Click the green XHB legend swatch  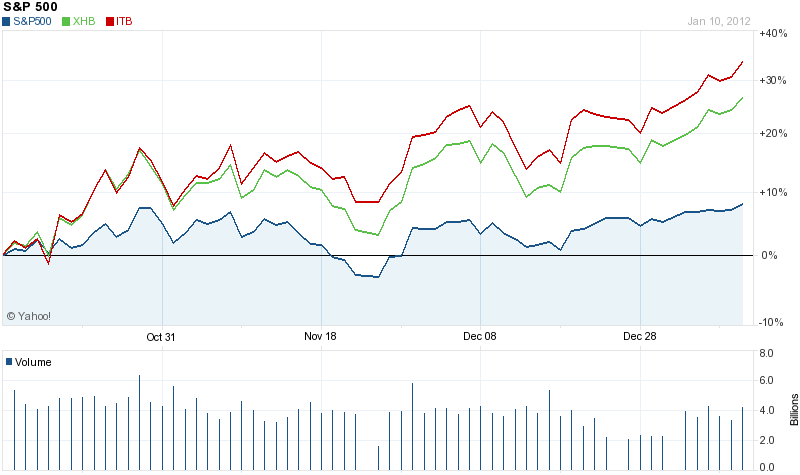tap(66, 21)
